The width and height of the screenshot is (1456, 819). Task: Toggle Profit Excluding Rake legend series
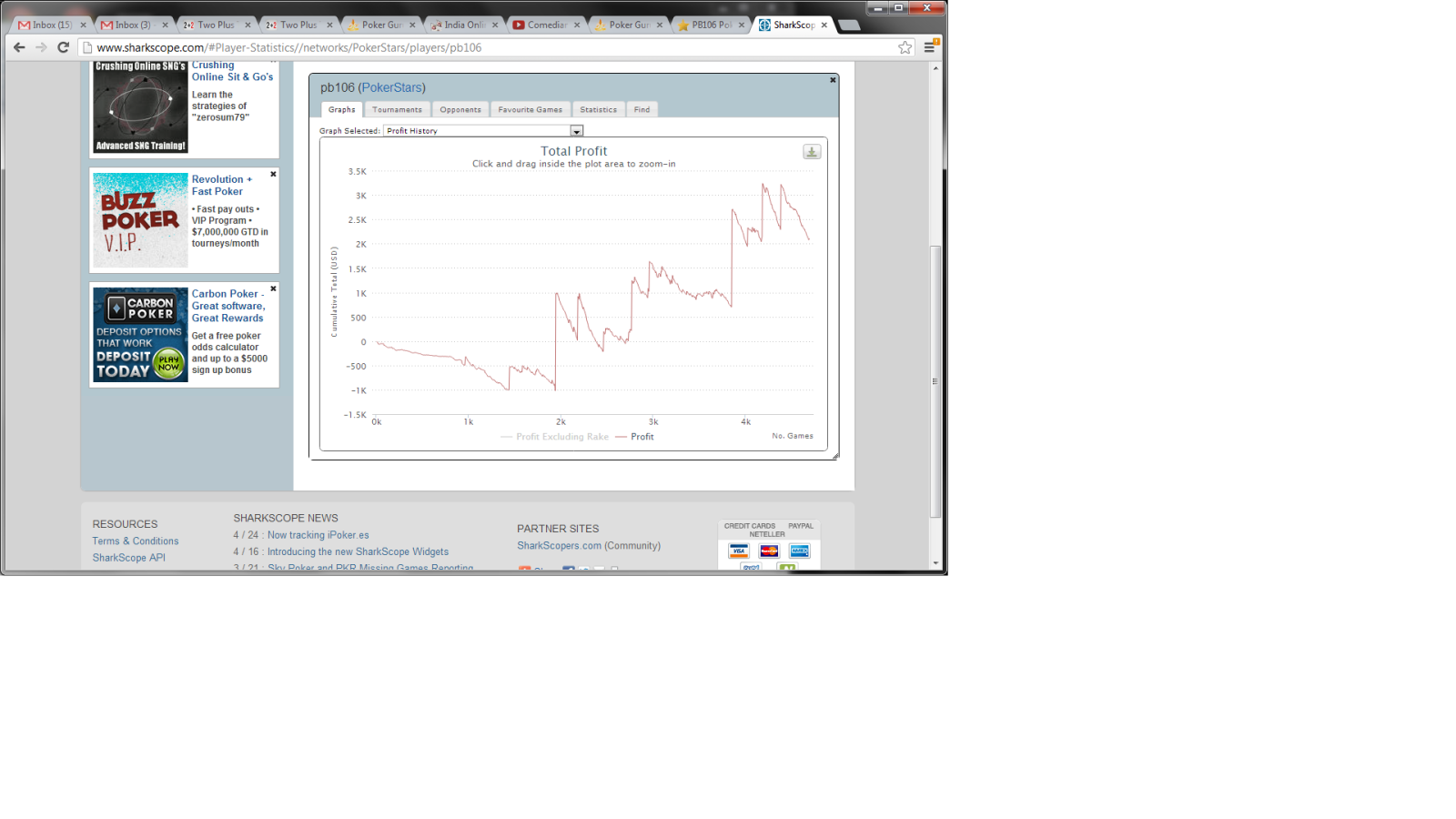[x=554, y=437]
